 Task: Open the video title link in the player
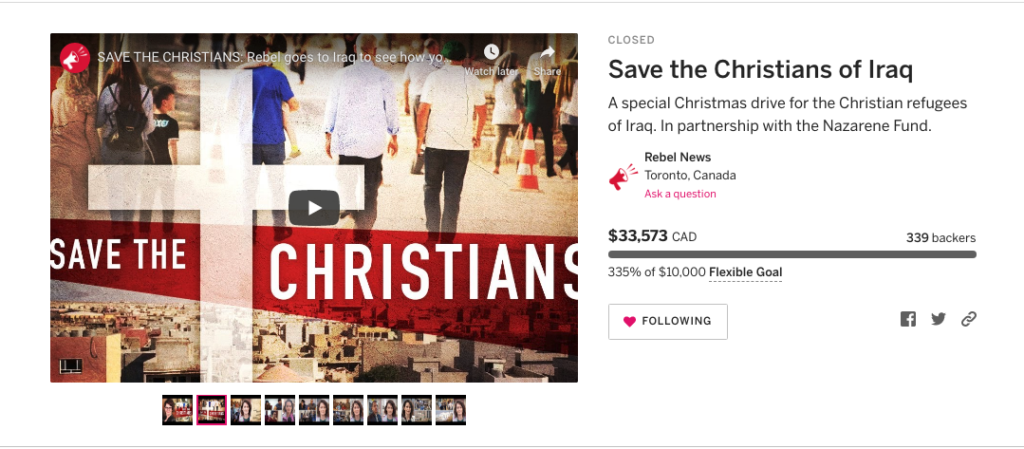[x=274, y=57]
